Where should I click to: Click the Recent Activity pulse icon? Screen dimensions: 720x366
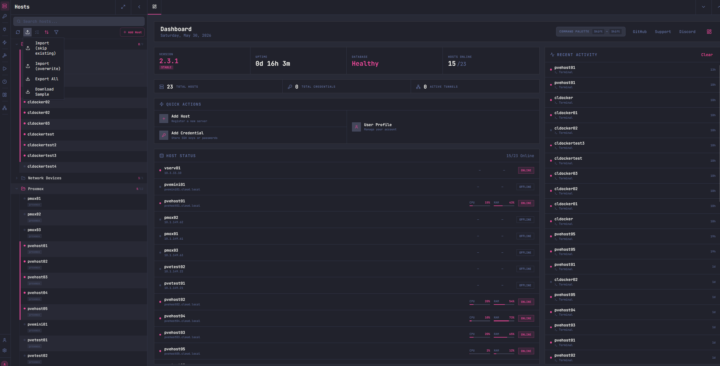pos(552,55)
